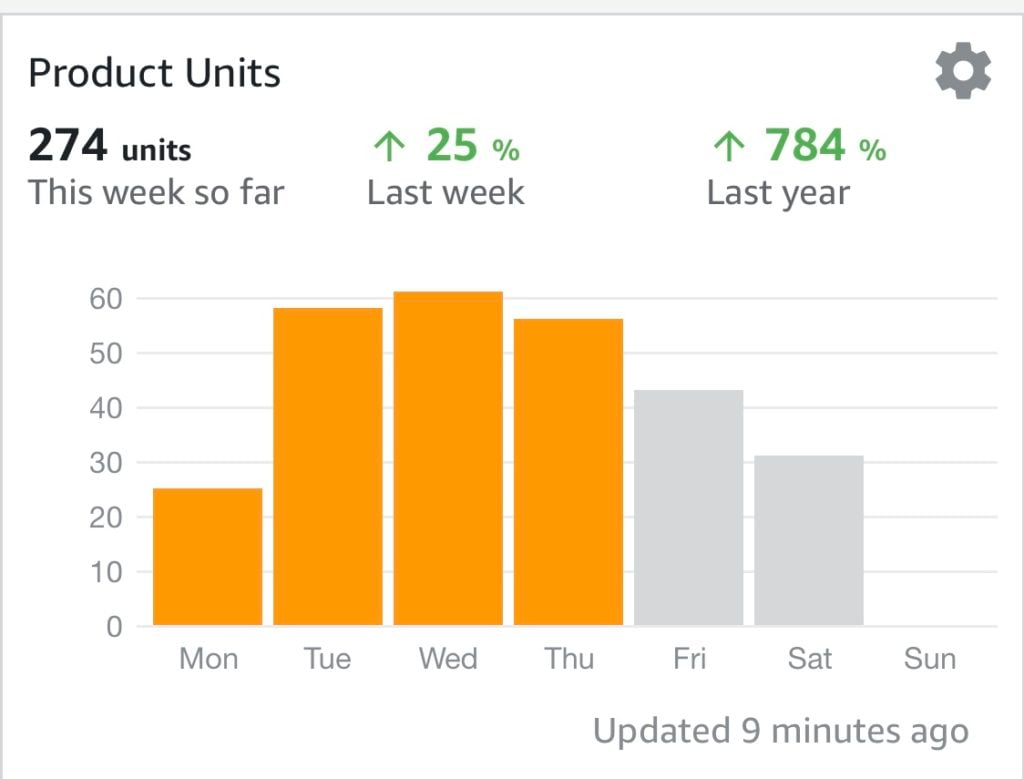The image size is (1024, 779).
Task: Click the Product Units title
Action: coord(155,73)
